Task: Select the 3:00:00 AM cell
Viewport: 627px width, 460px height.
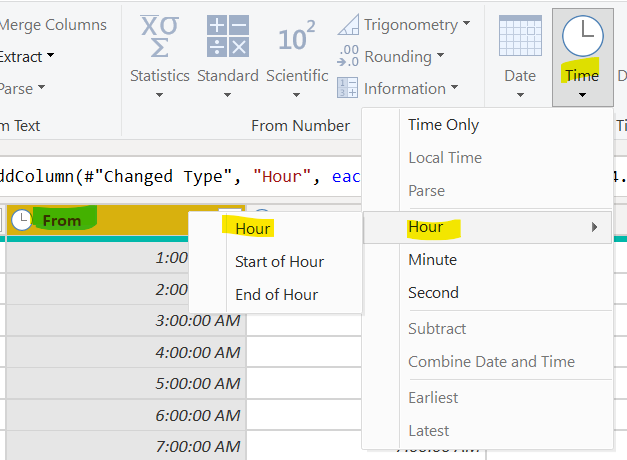Action: click(126, 320)
